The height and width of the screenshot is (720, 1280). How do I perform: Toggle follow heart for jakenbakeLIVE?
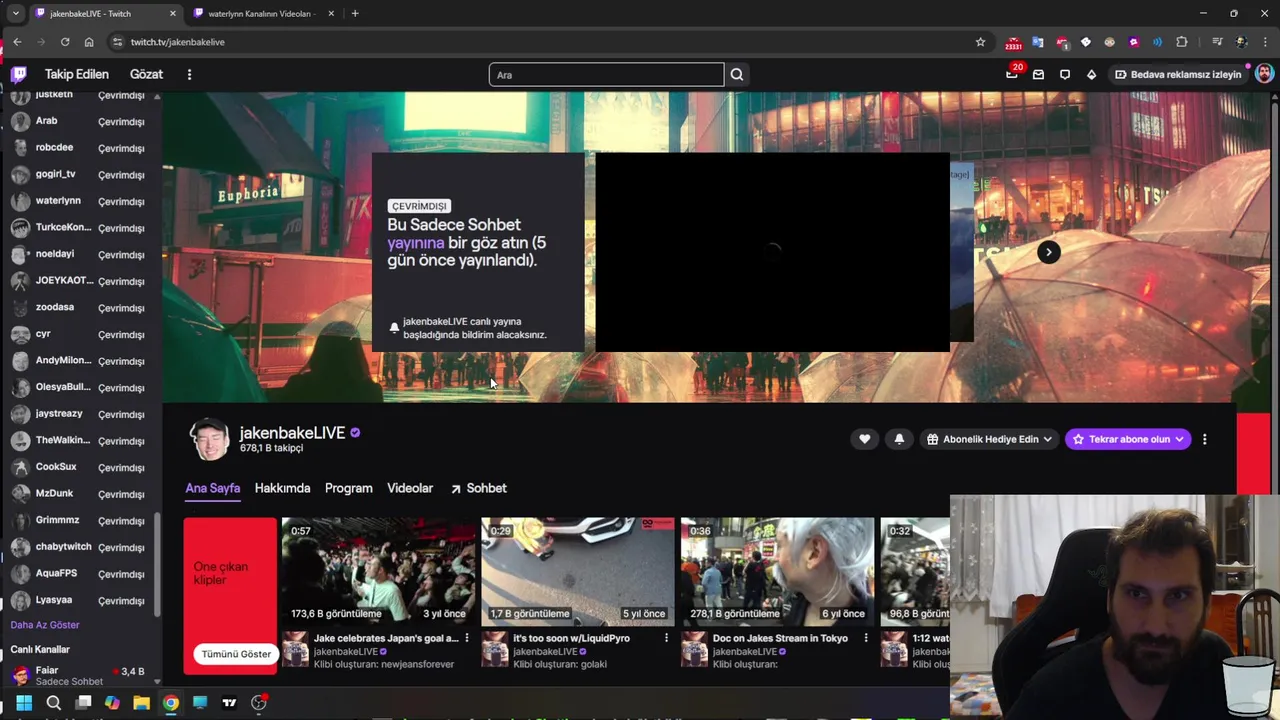[x=865, y=439]
